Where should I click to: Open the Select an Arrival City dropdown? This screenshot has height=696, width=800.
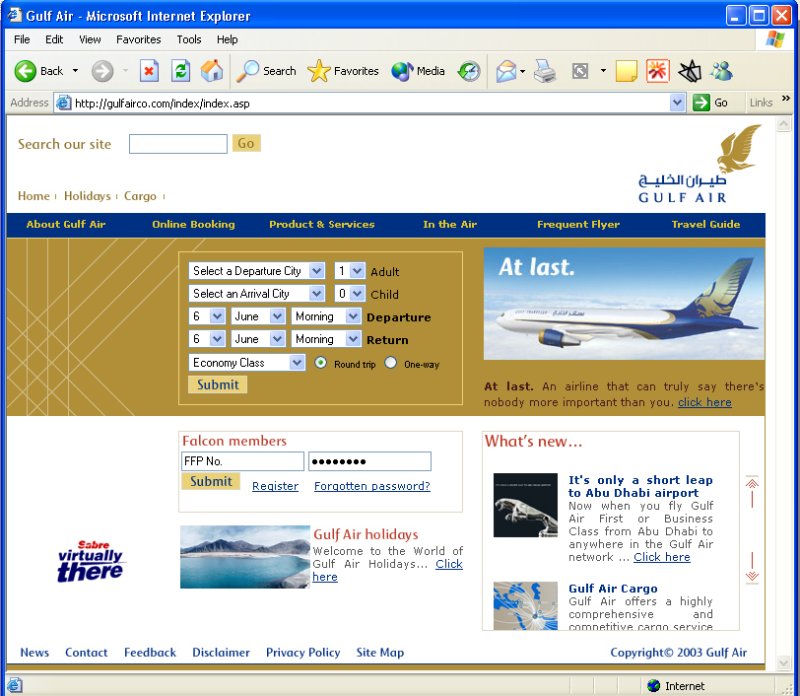tap(257, 293)
